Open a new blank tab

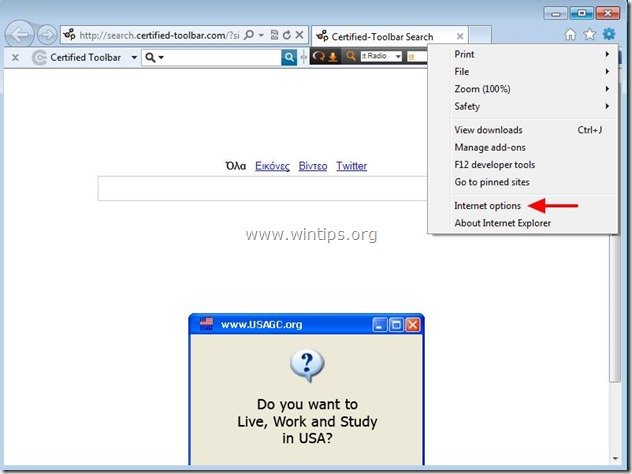click(x=480, y=35)
